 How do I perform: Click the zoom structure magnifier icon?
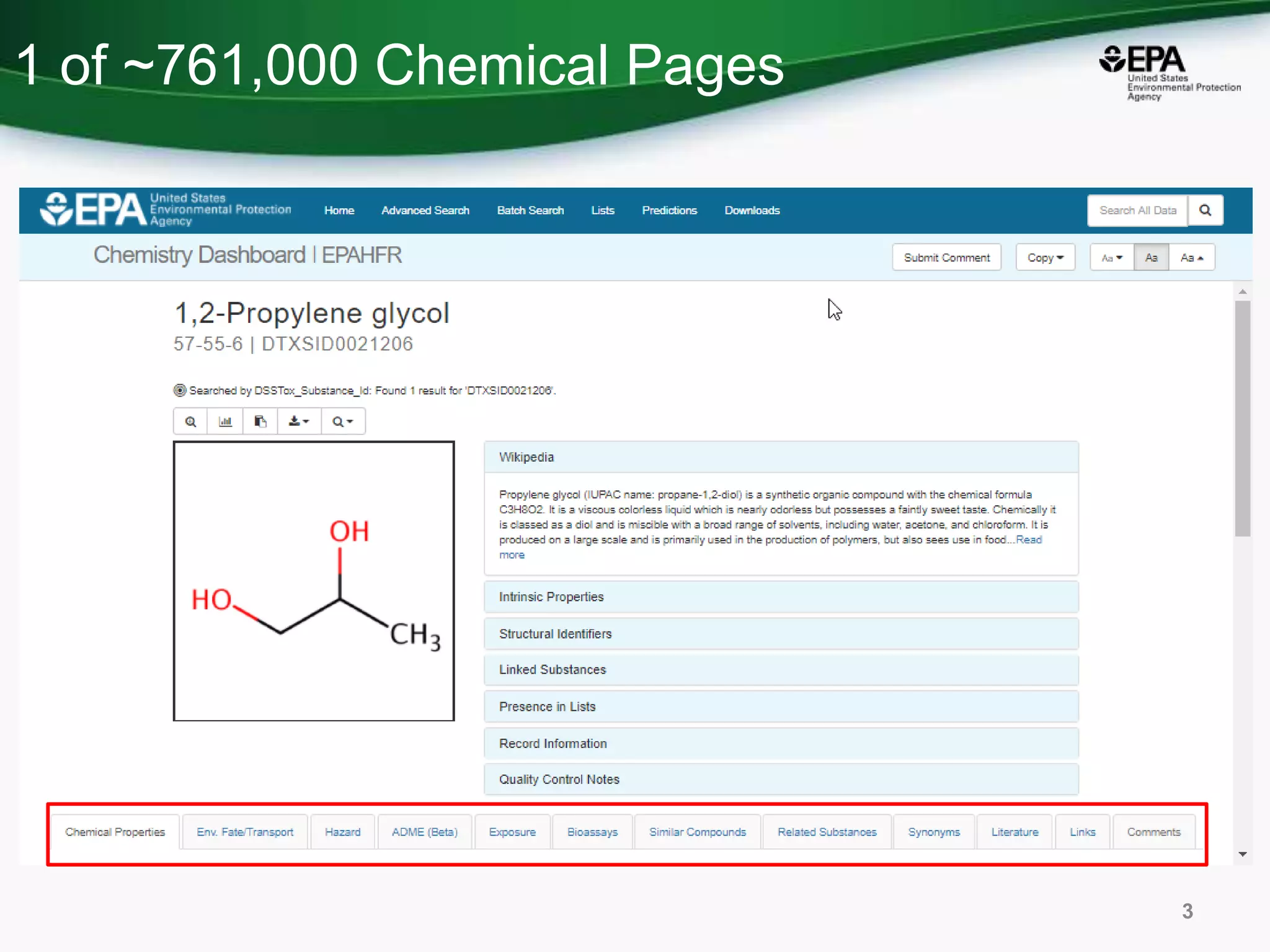pyautogui.click(x=191, y=421)
